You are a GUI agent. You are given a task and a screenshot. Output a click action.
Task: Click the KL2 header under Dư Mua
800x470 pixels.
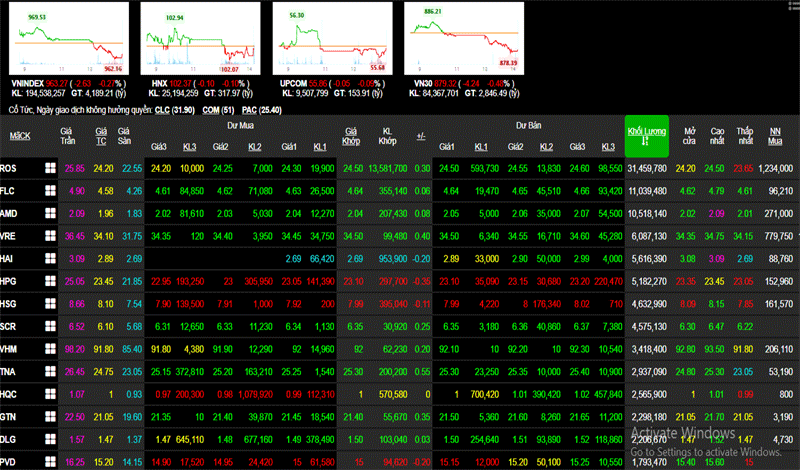(255, 147)
